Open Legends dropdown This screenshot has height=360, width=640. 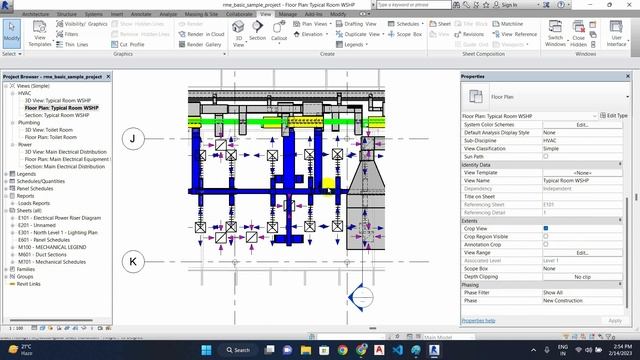(352, 44)
